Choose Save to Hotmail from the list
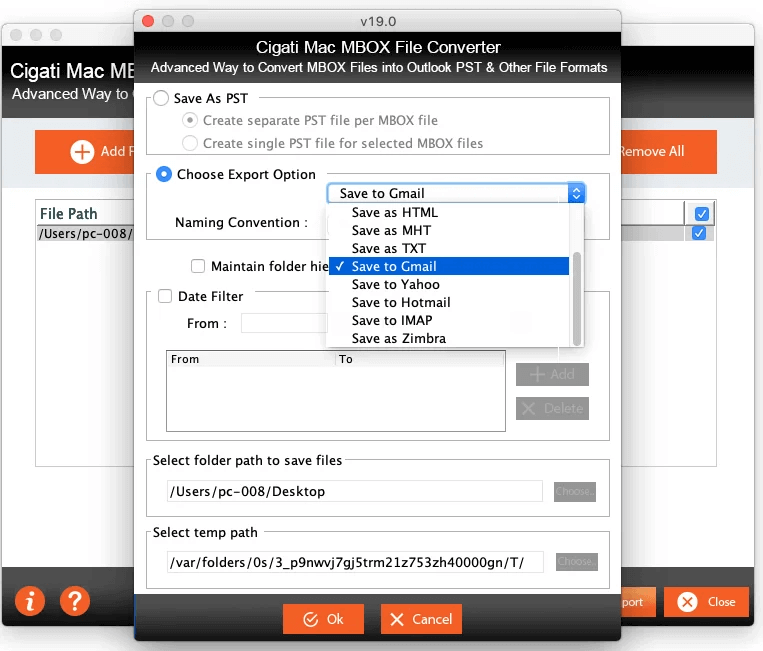Image resolution: width=763 pixels, height=651 pixels. pyautogui.click(x=449, y=302)
